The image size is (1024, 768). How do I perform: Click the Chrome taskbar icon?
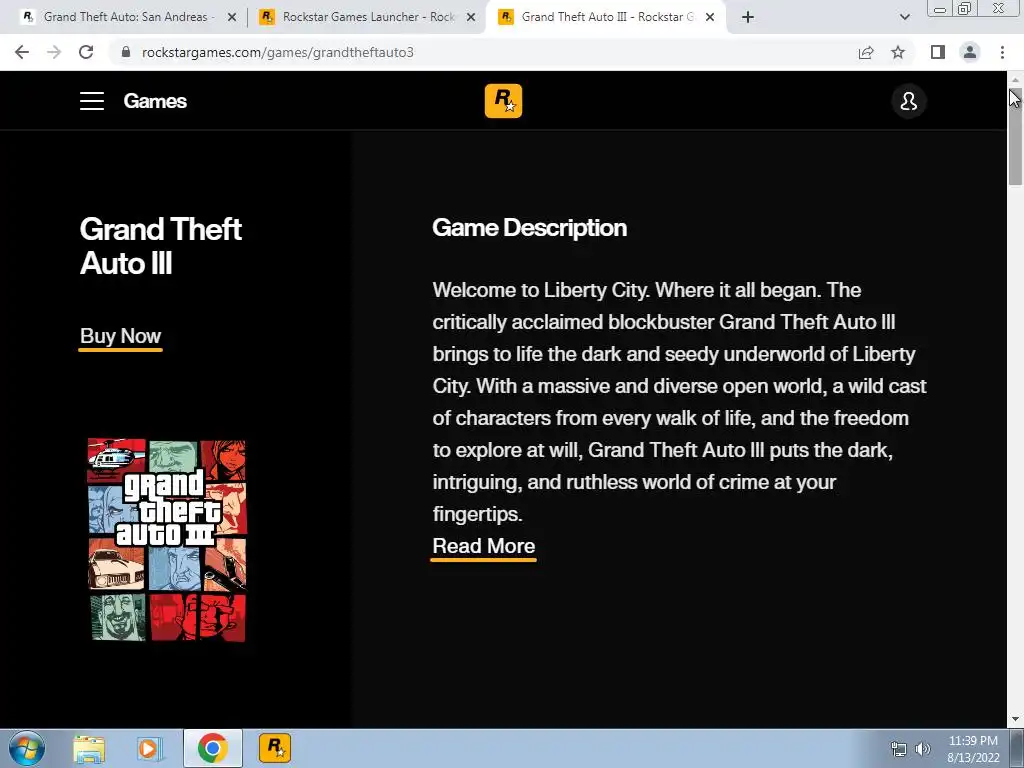tap(212, 748)
